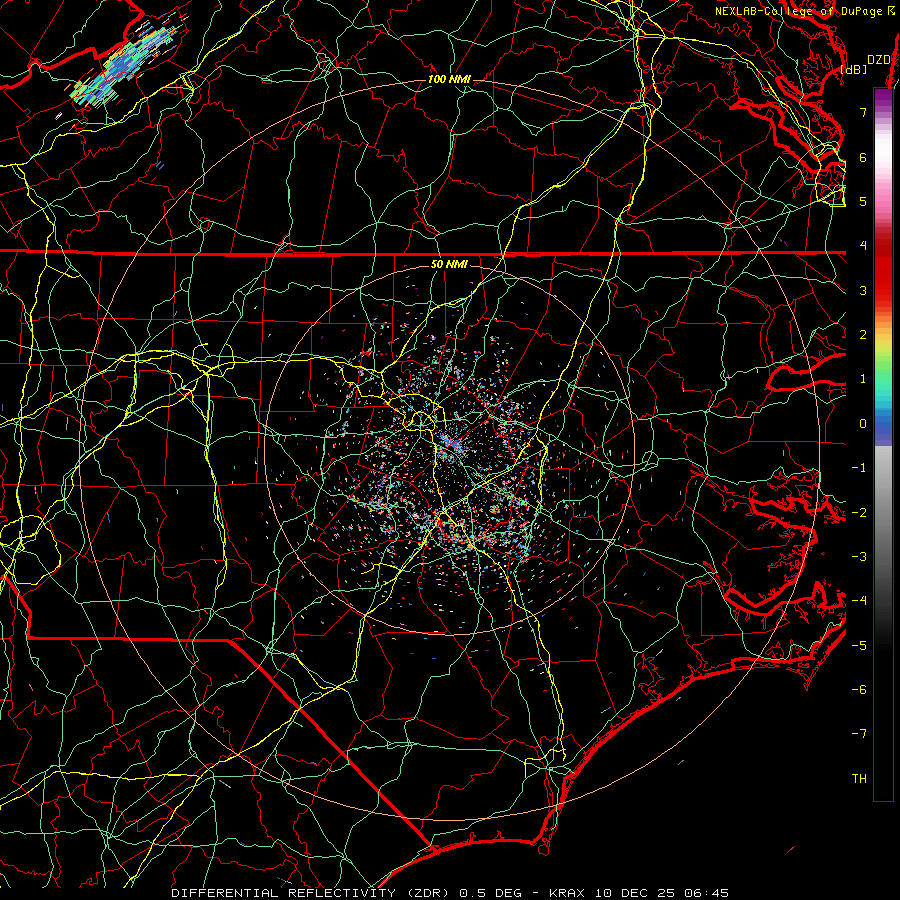Click the TH threshold label on the color scale
The height and width of the screenshot is (900, 900).
coord(859,779)
